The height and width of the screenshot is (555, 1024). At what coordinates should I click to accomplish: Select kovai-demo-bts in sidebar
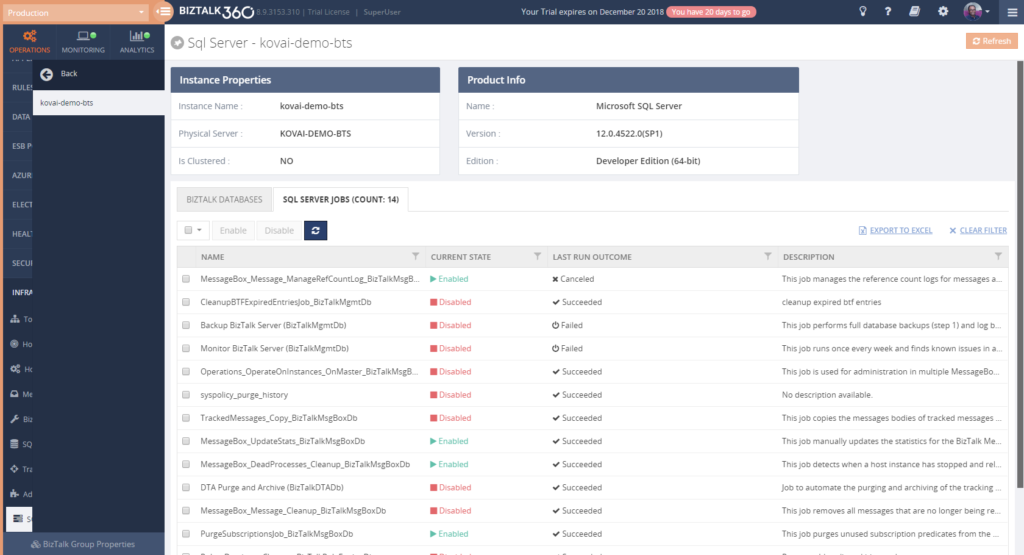(x=99, y=103)
